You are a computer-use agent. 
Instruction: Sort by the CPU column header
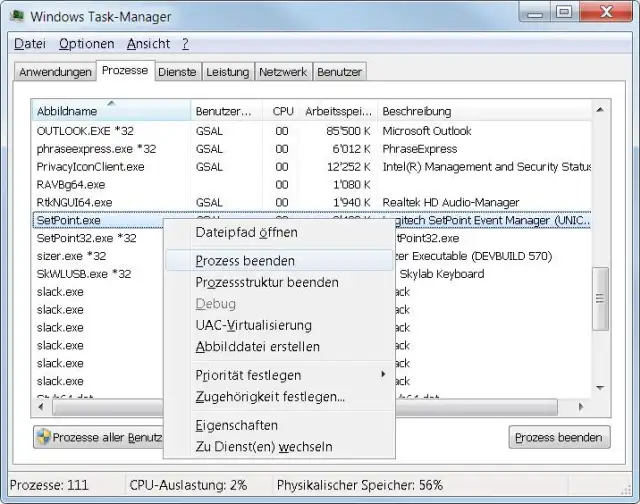click(x=283, y=111)
